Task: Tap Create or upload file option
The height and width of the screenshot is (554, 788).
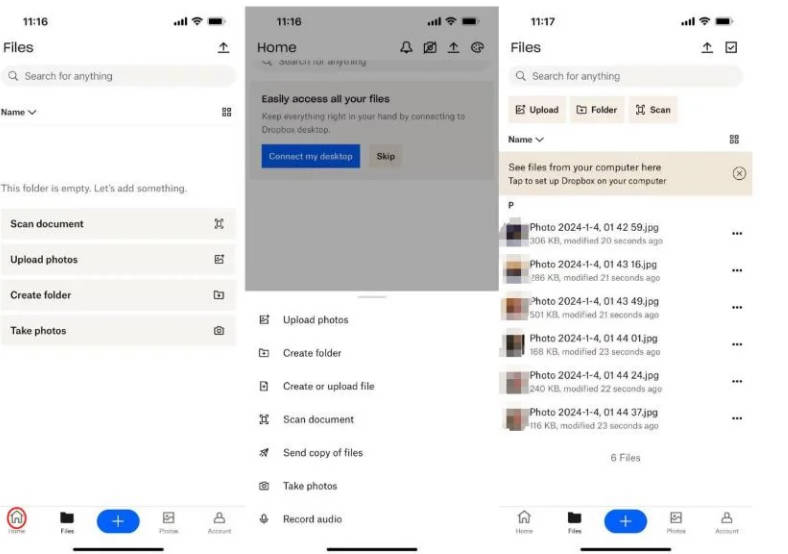Action: pyautogui.click(x=328, y=386)
